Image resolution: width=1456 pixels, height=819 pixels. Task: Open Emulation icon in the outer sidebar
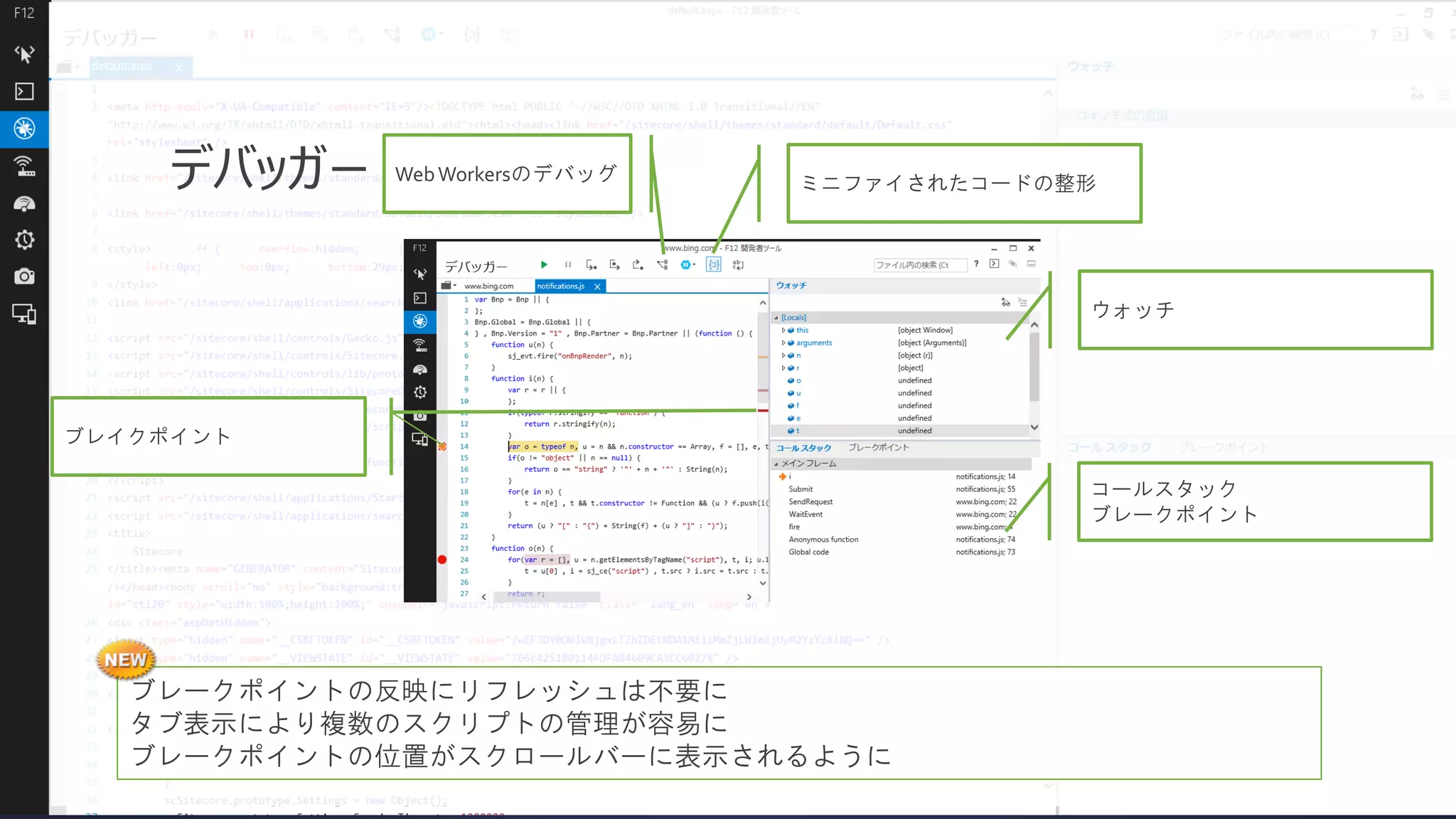pos(24,314)
